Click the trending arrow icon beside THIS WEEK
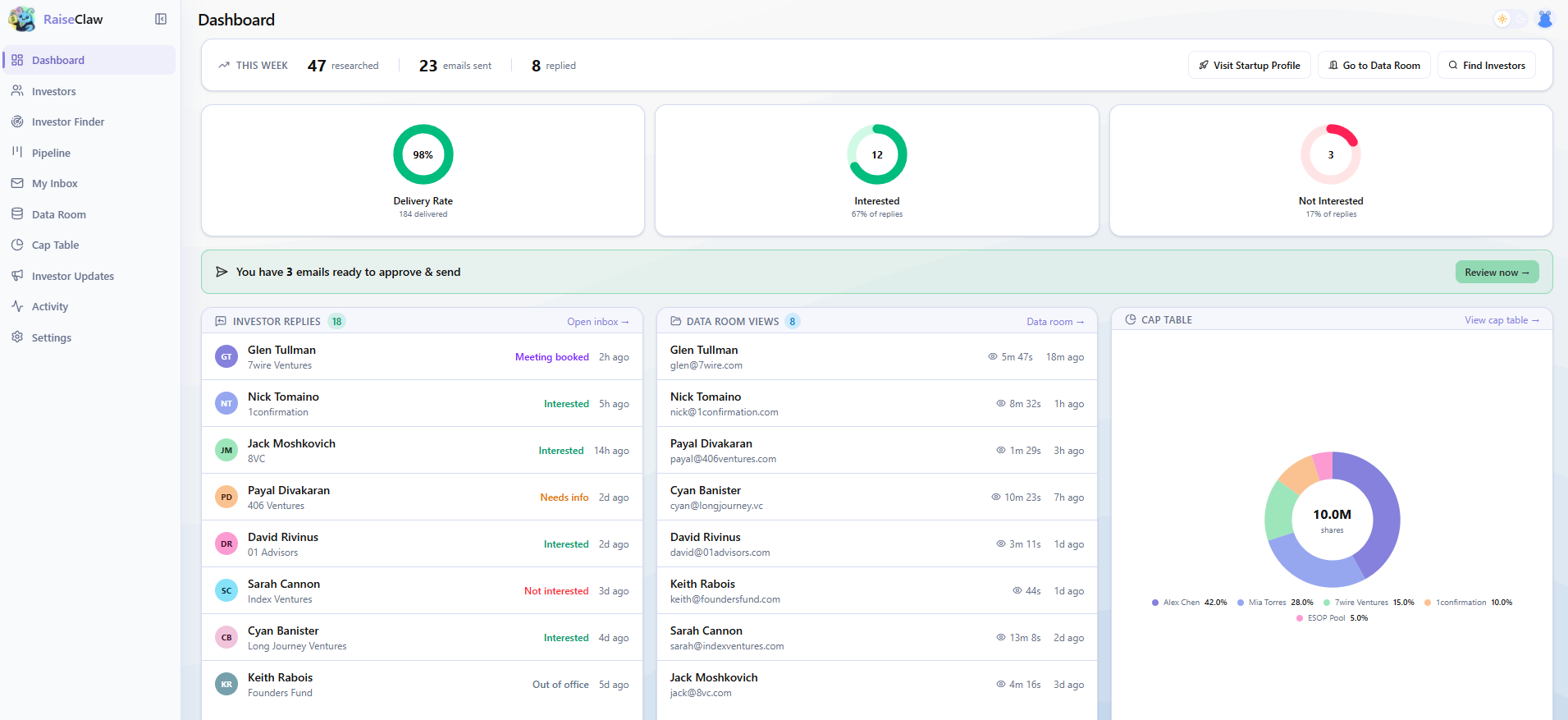1568x720 pixels. point(224,65)
